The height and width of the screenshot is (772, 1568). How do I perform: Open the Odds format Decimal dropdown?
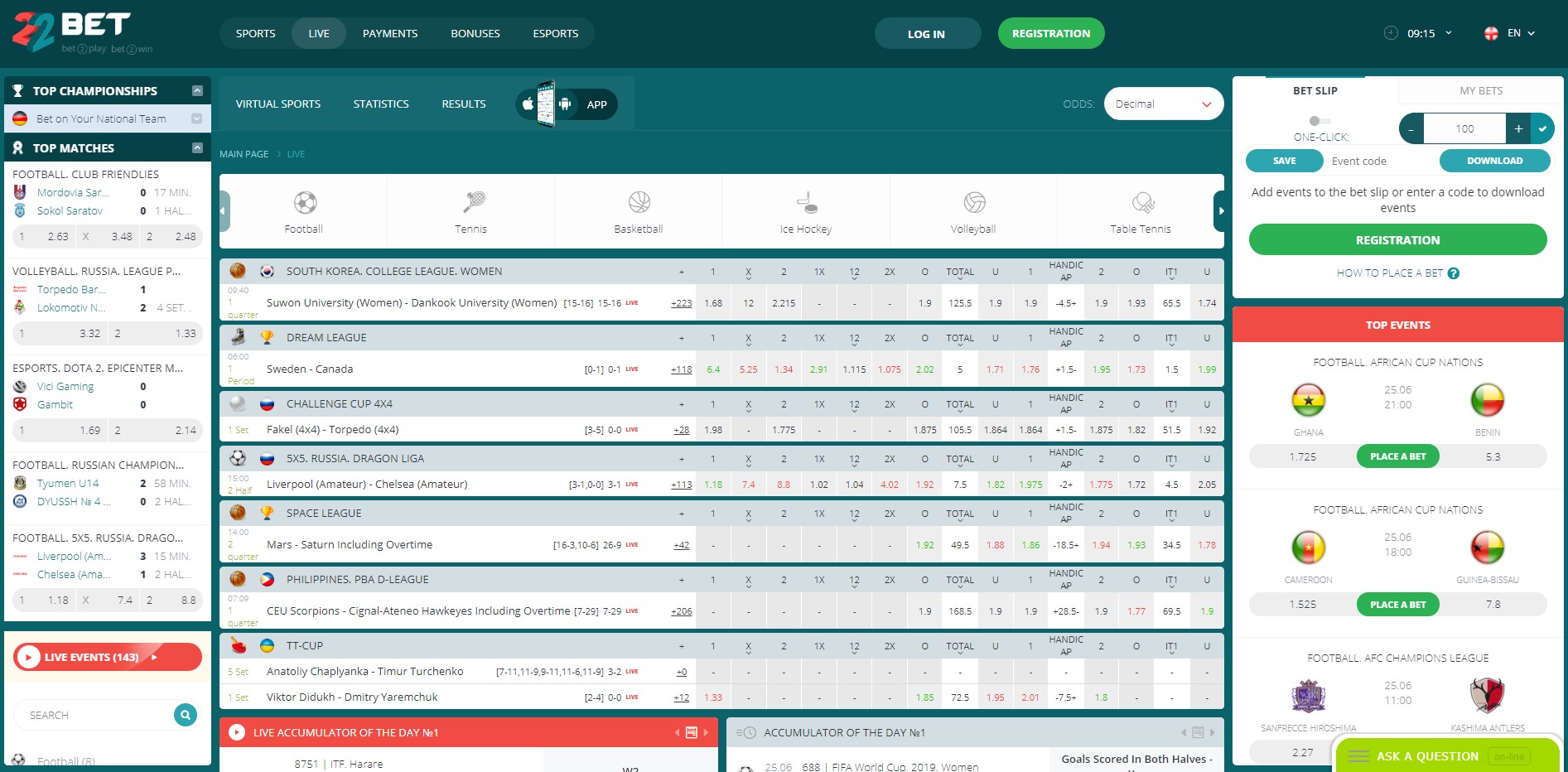1164,104
